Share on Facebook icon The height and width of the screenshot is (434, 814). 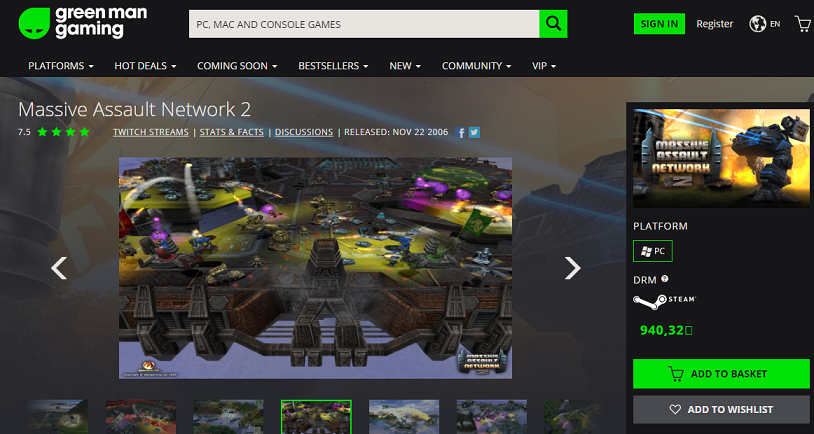click(x=460, y=132)
